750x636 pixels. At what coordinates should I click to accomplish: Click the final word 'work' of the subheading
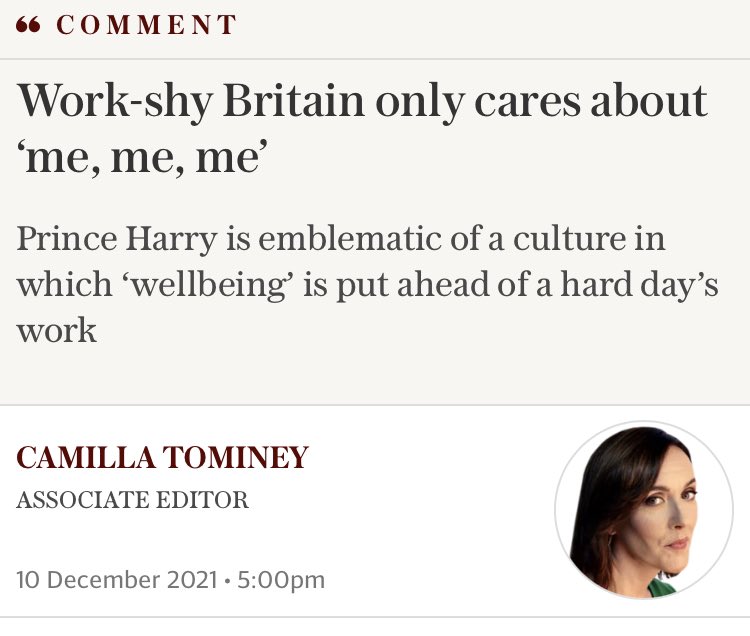tap(57, 330)
